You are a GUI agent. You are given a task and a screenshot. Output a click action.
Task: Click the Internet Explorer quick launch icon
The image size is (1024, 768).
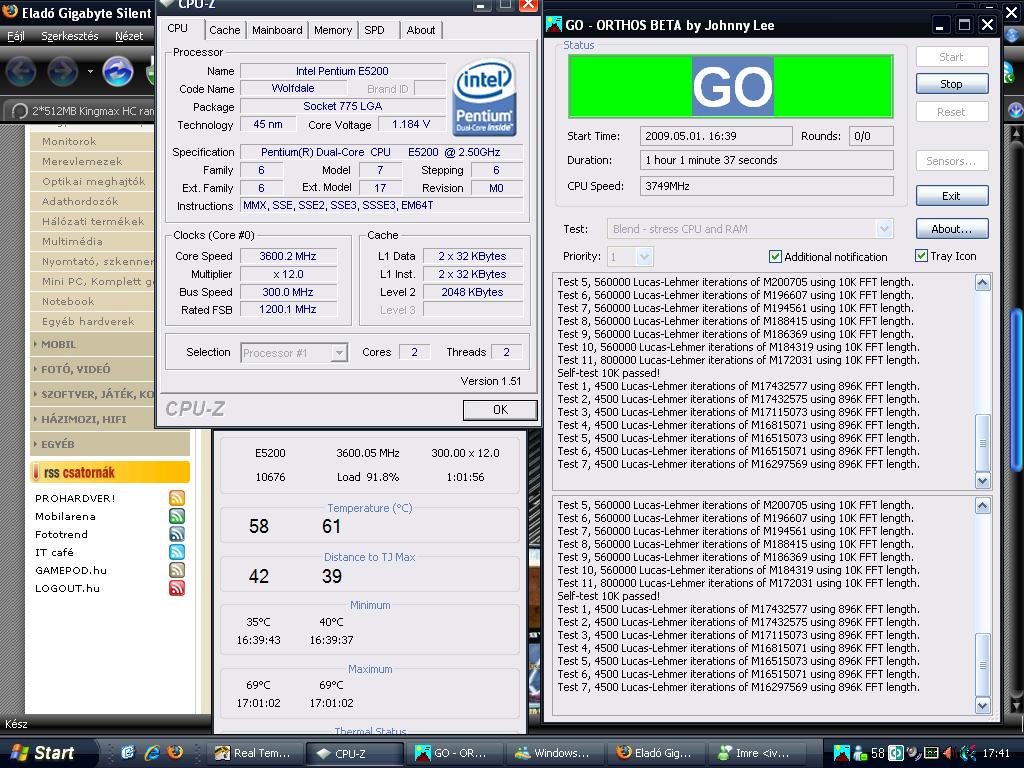coord(152,752)
